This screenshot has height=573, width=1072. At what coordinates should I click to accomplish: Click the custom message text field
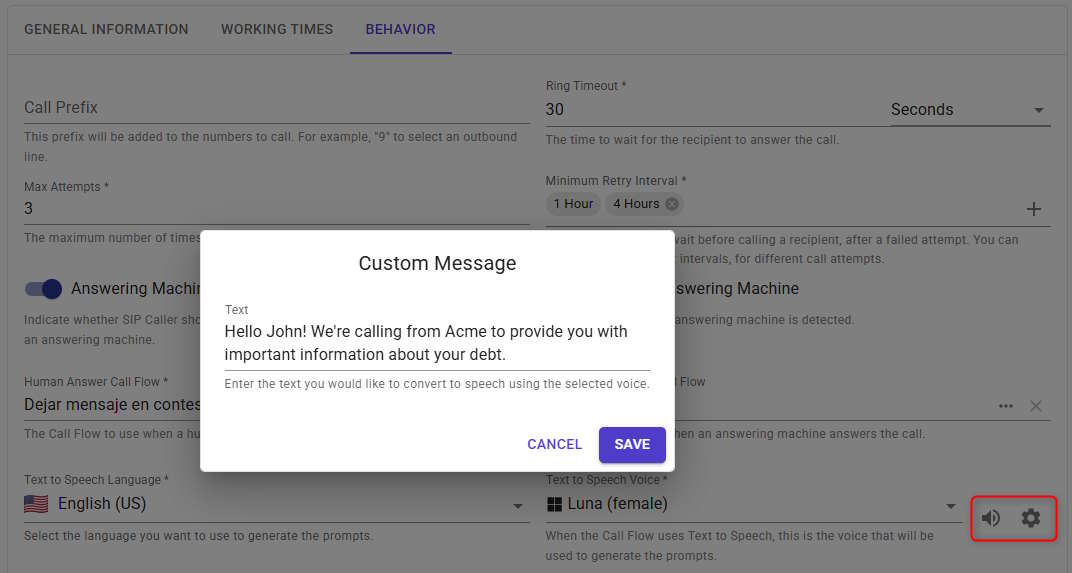pos(436,343)
